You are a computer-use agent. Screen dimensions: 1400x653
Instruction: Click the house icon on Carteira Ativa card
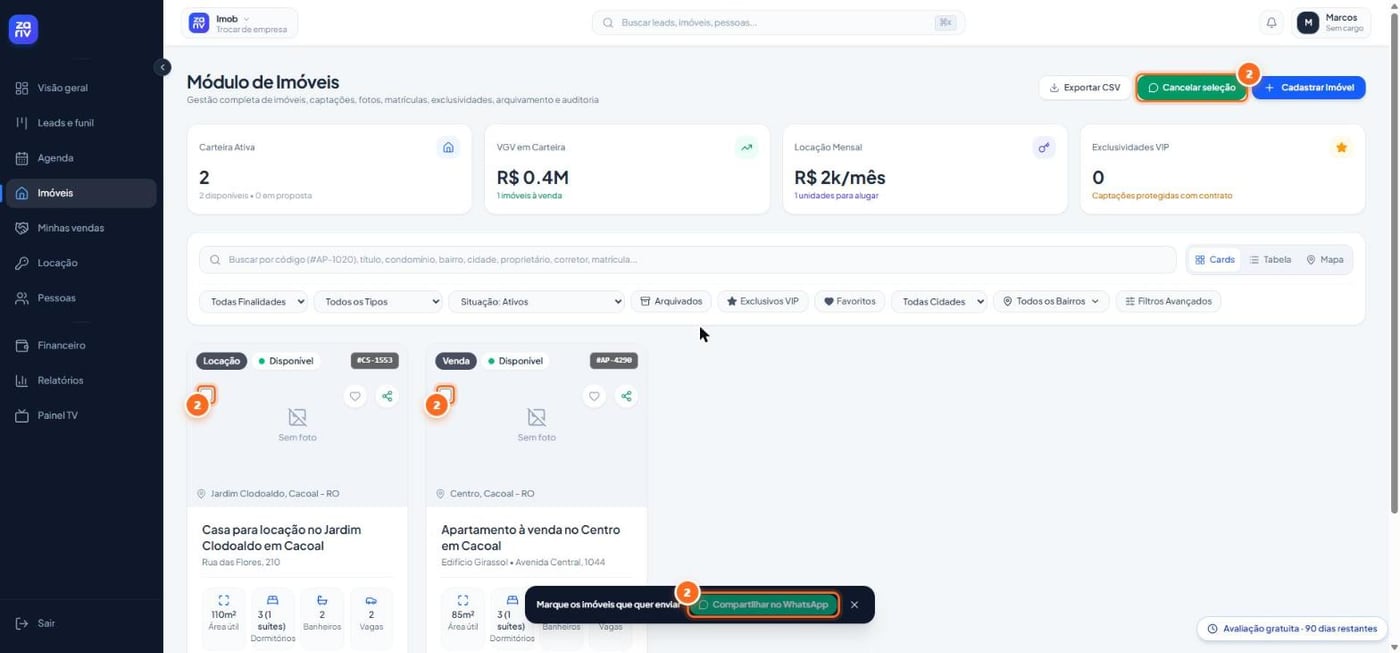[448, 148]
